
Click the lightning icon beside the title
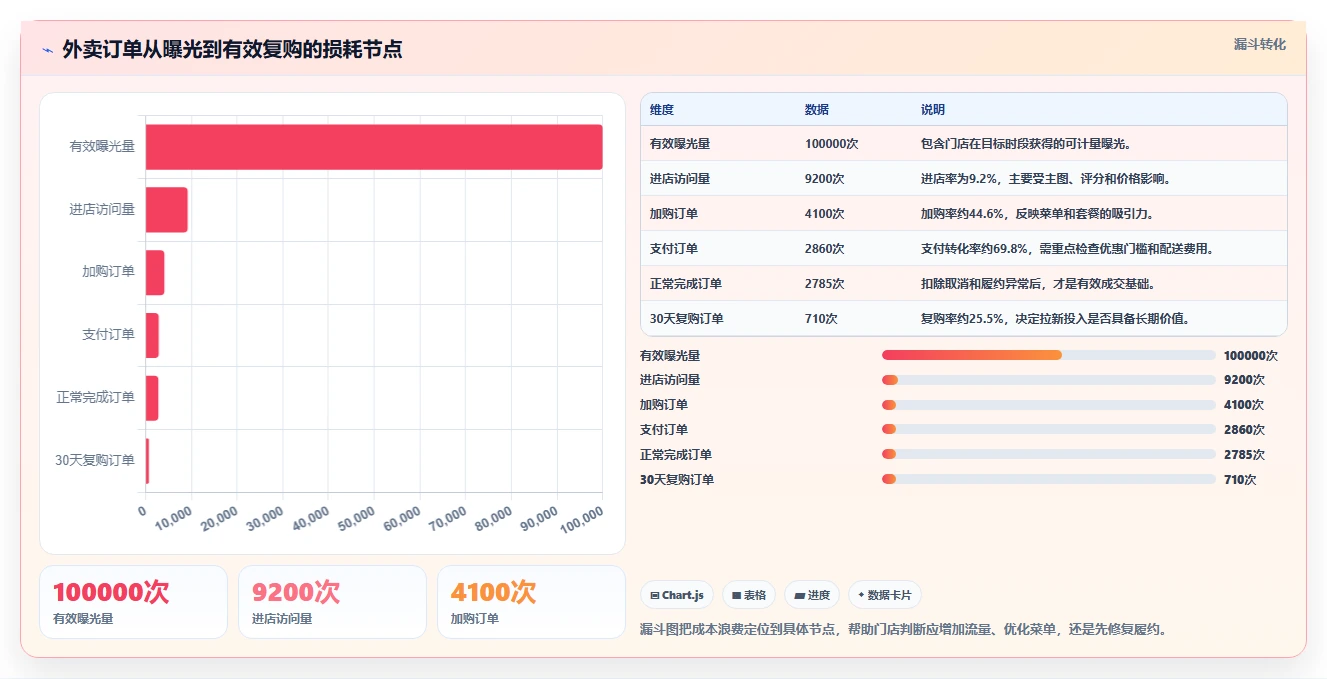(47, 50)
